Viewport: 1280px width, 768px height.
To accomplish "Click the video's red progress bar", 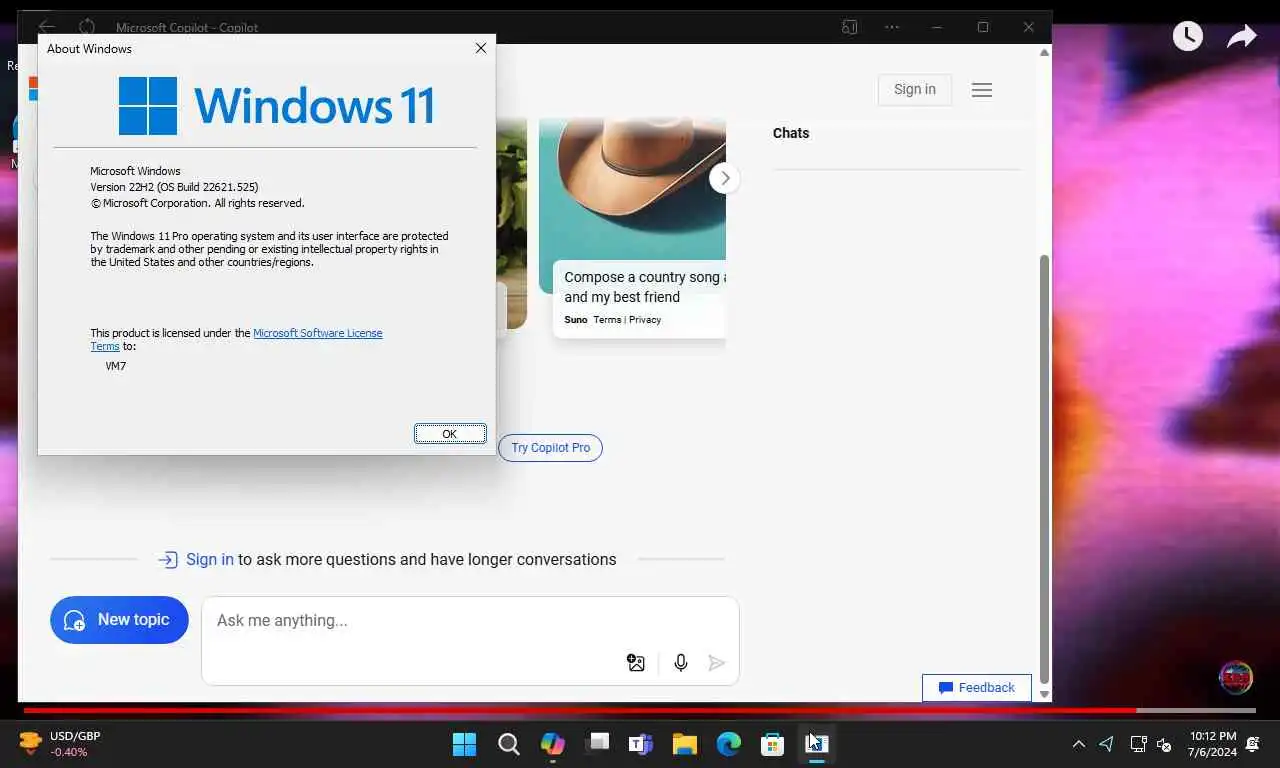I will [x=580, y=711].
